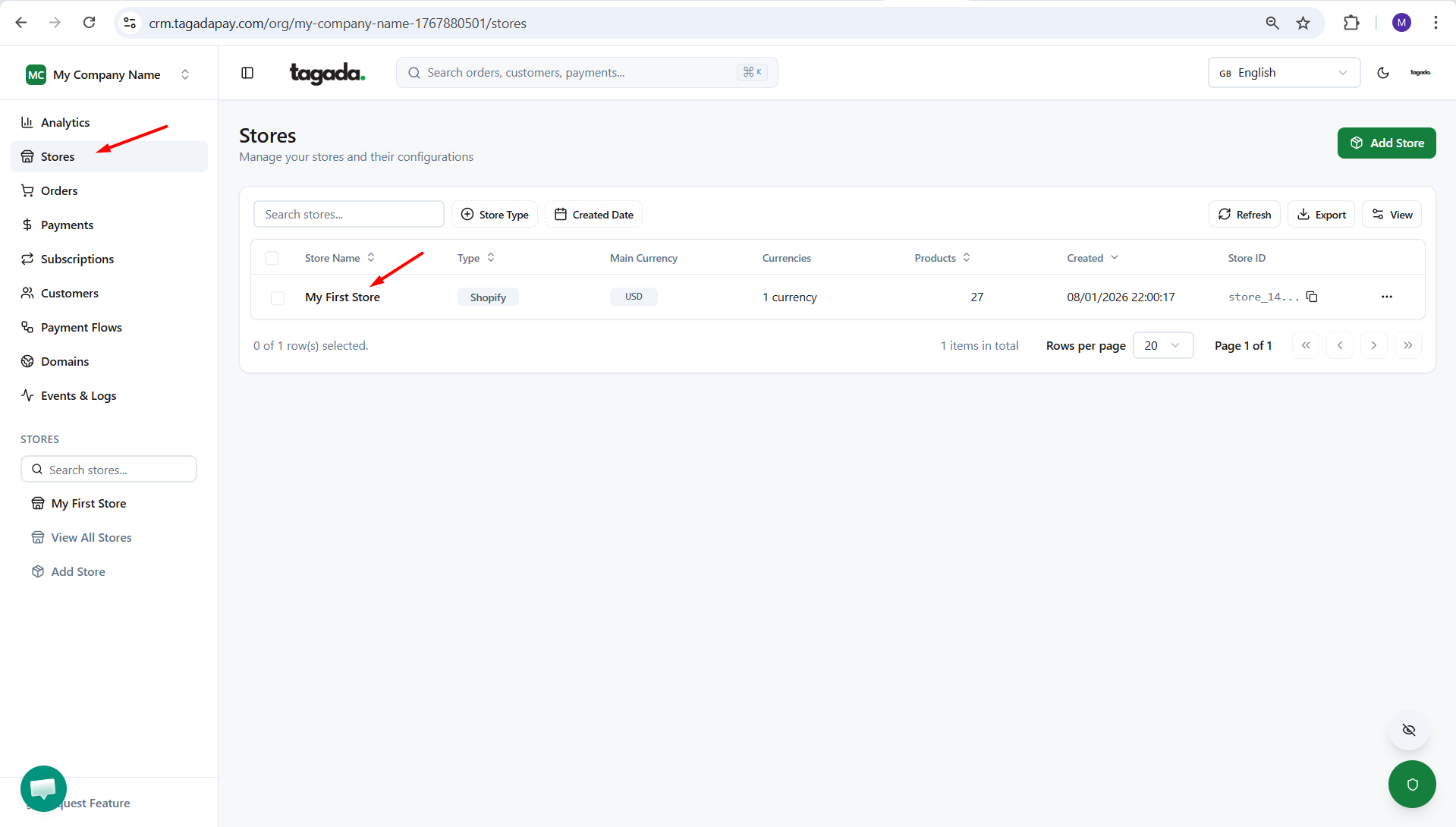
Task: Switch to dark mode with moon icon
Action: click(1382, 73)
